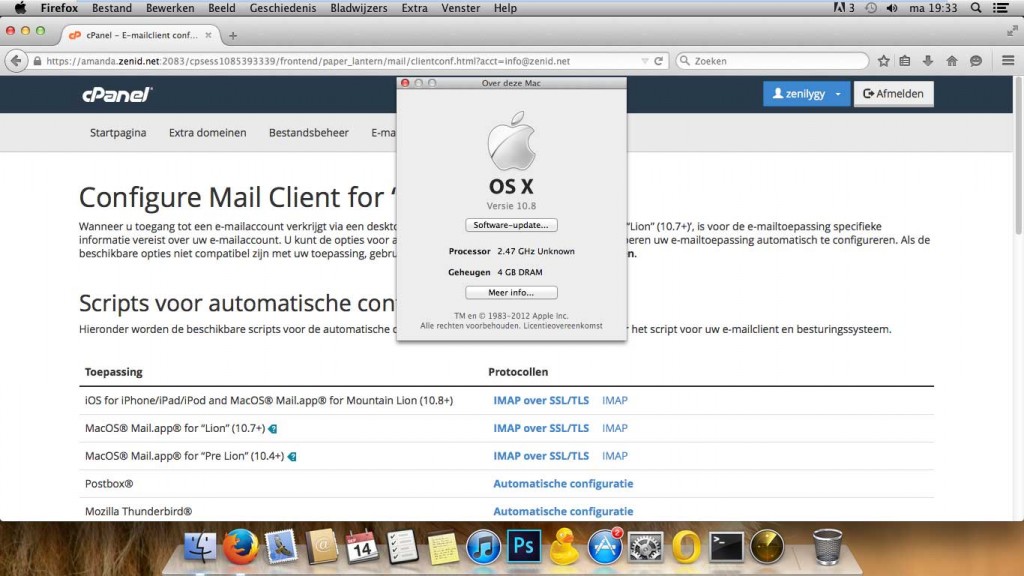Image resolution: width=1024 pixels, height=576 pixels.
Task: Open the Licentieovereenkomst link
Action: click(563, 326)
